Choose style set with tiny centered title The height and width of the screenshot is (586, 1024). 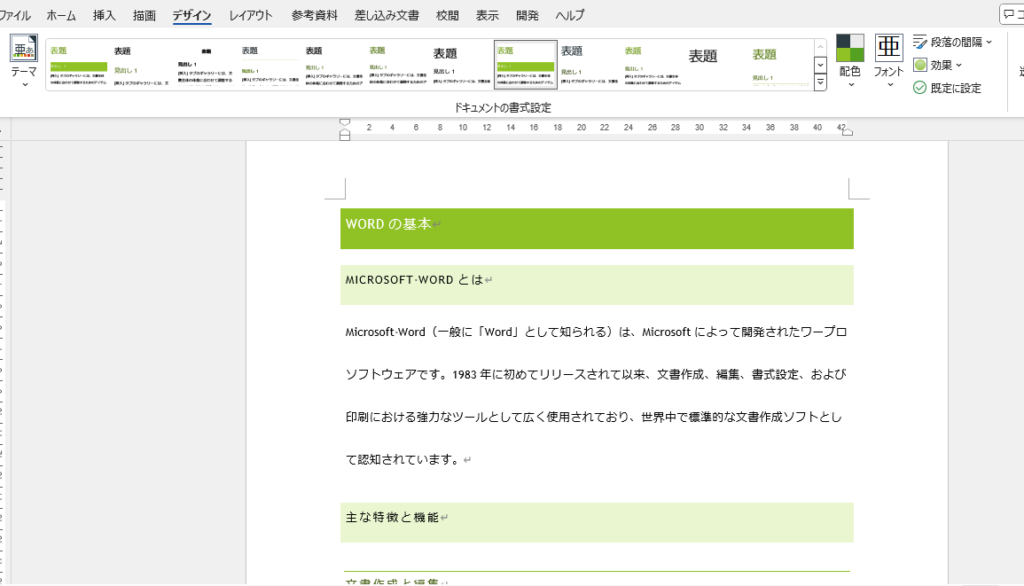point(206,65)
